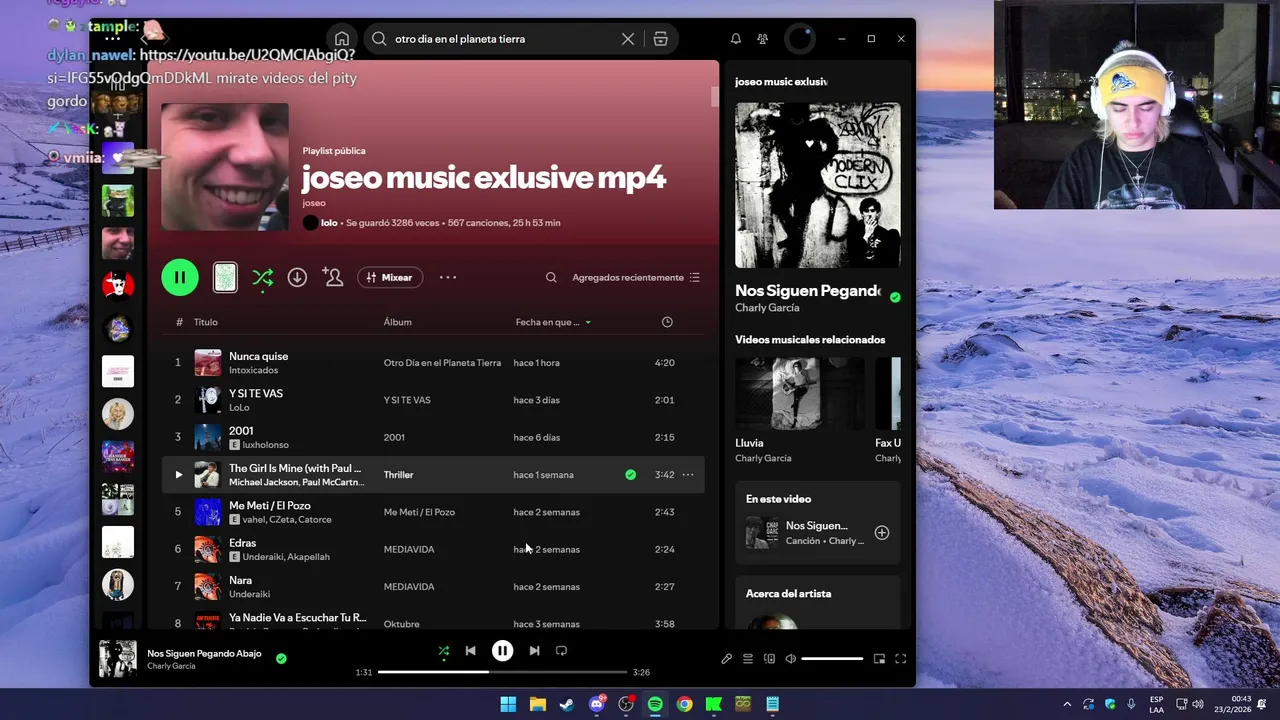
Task: Open the green frog playlist in Spotify sidebar
Action: point(118,201)
